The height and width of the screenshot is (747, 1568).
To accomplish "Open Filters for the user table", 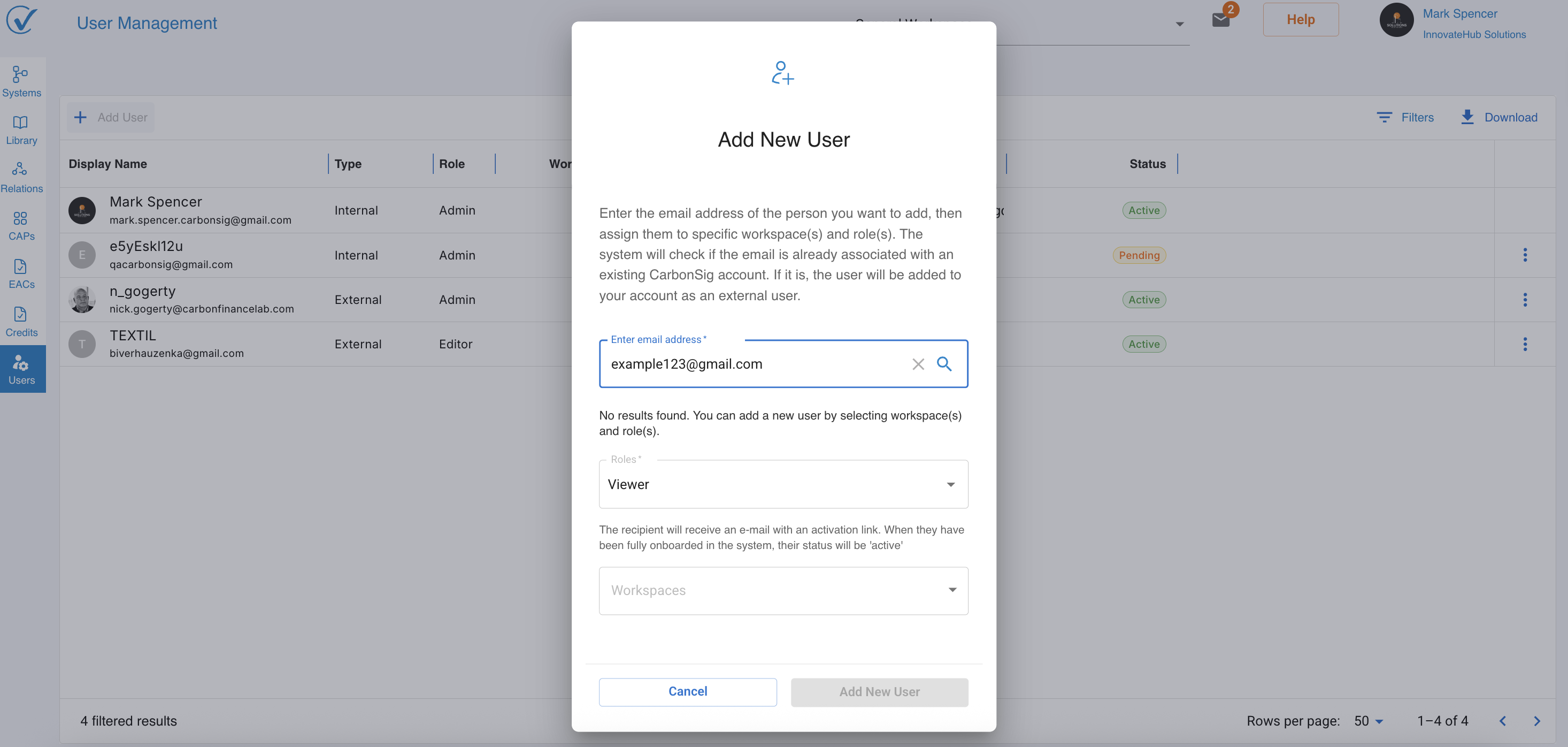I will click(1405, 117).
